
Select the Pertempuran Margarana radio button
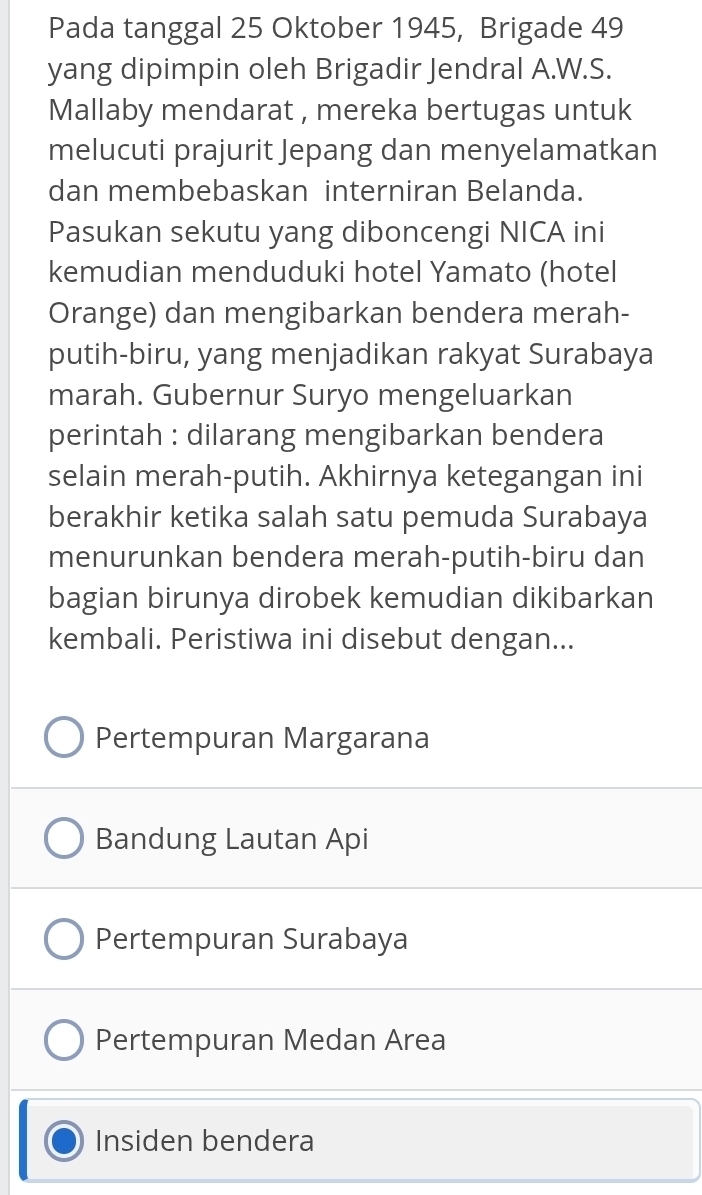[x=64, y=738]
